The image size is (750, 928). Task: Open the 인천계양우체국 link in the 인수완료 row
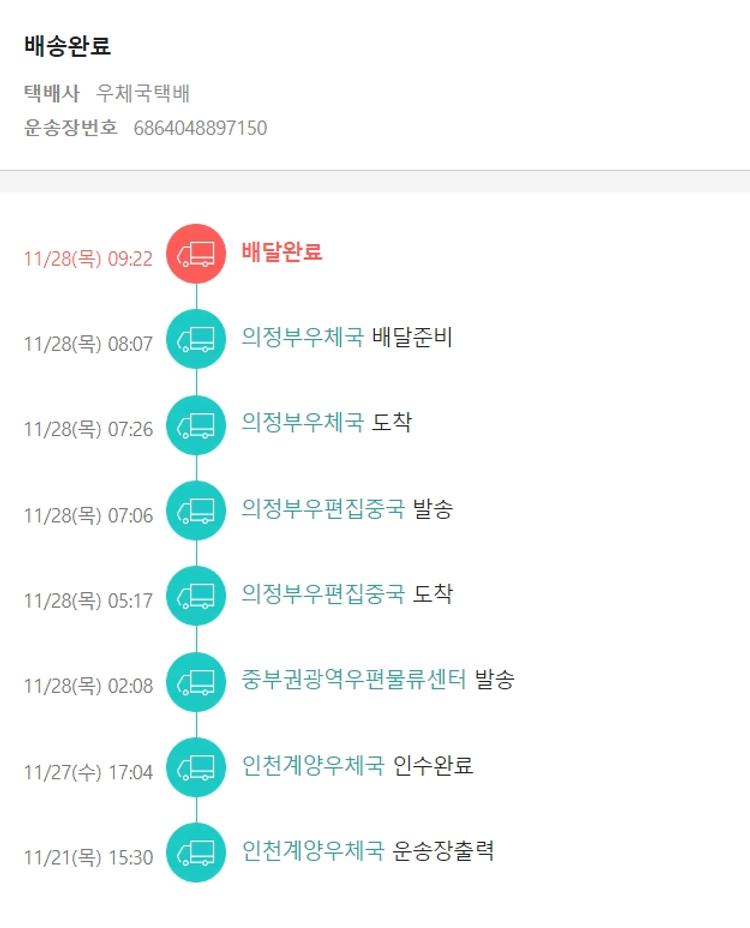312,766
